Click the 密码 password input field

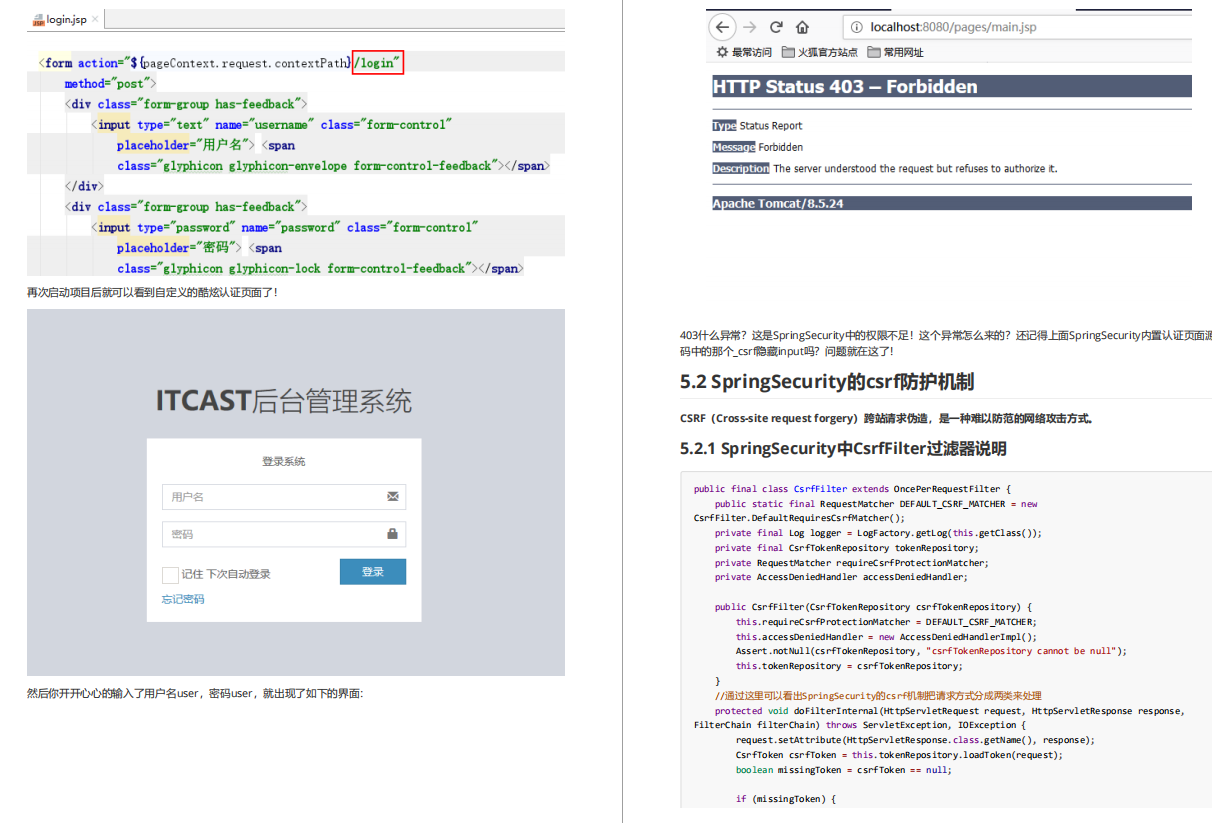284,534
